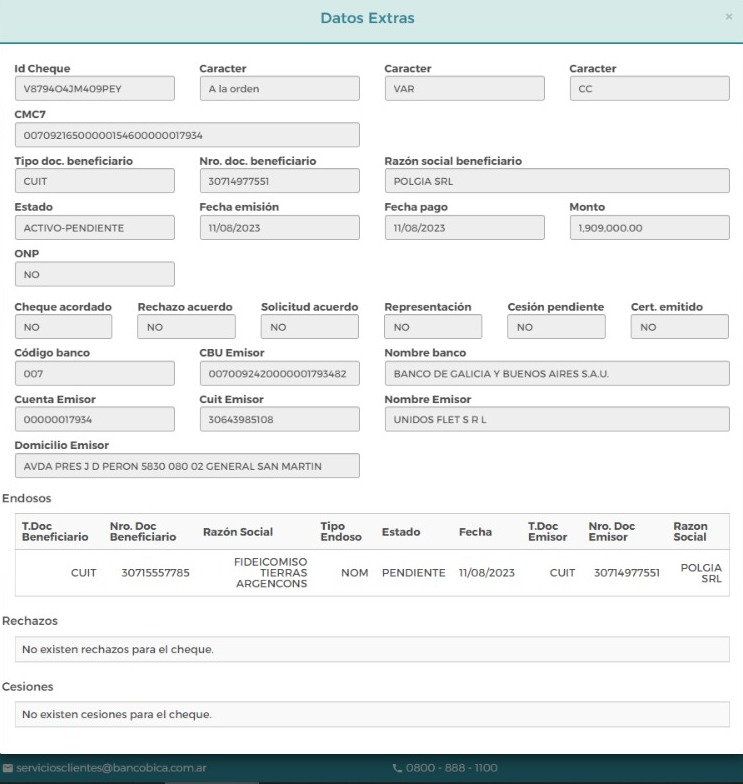Click the 'A la orden' Caracter field
The height and width of the screenshot is (784, 743).
coord(280,88)
